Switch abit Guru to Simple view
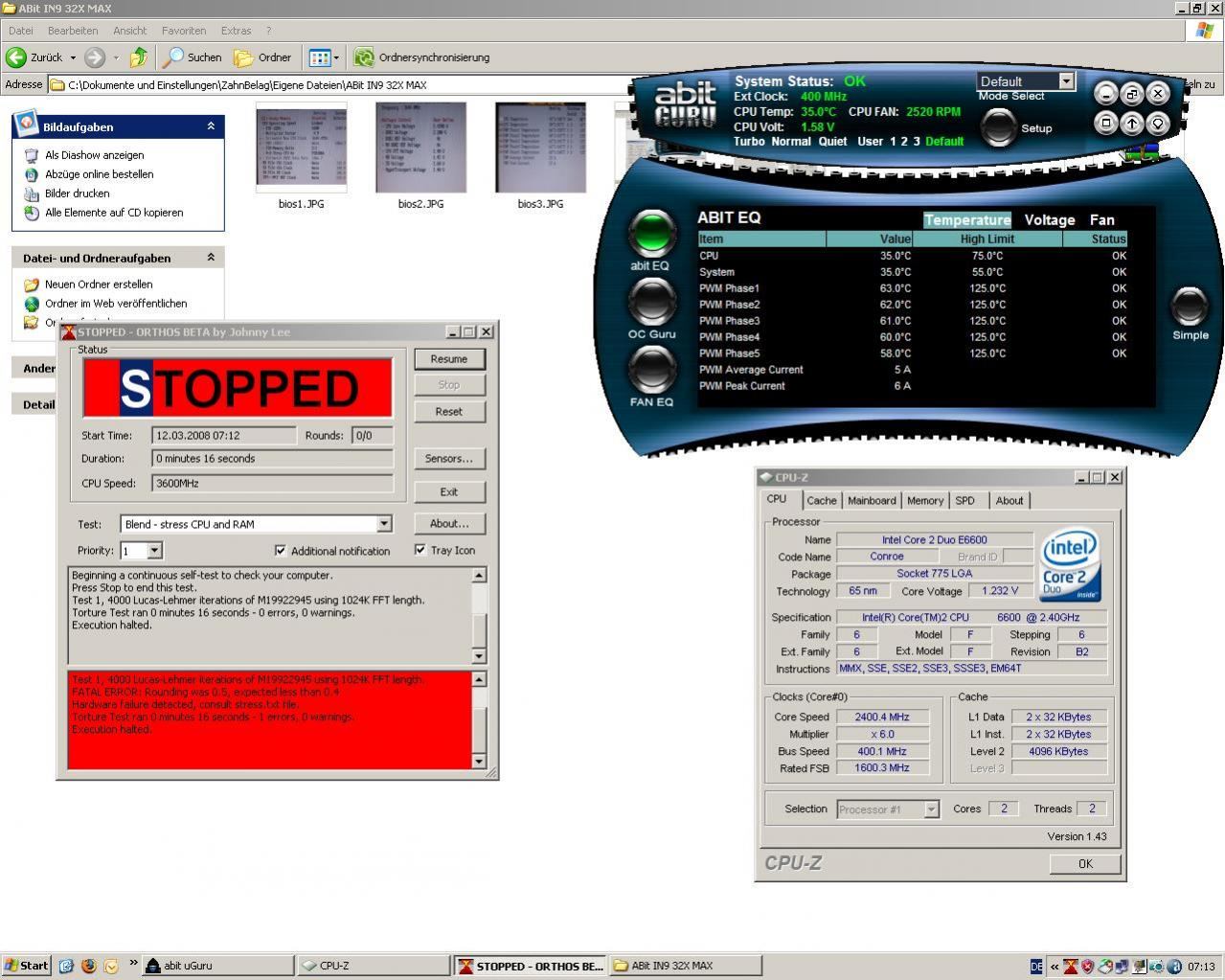Viewport: 1225px width, 980px height. (x=1190, y=306)
